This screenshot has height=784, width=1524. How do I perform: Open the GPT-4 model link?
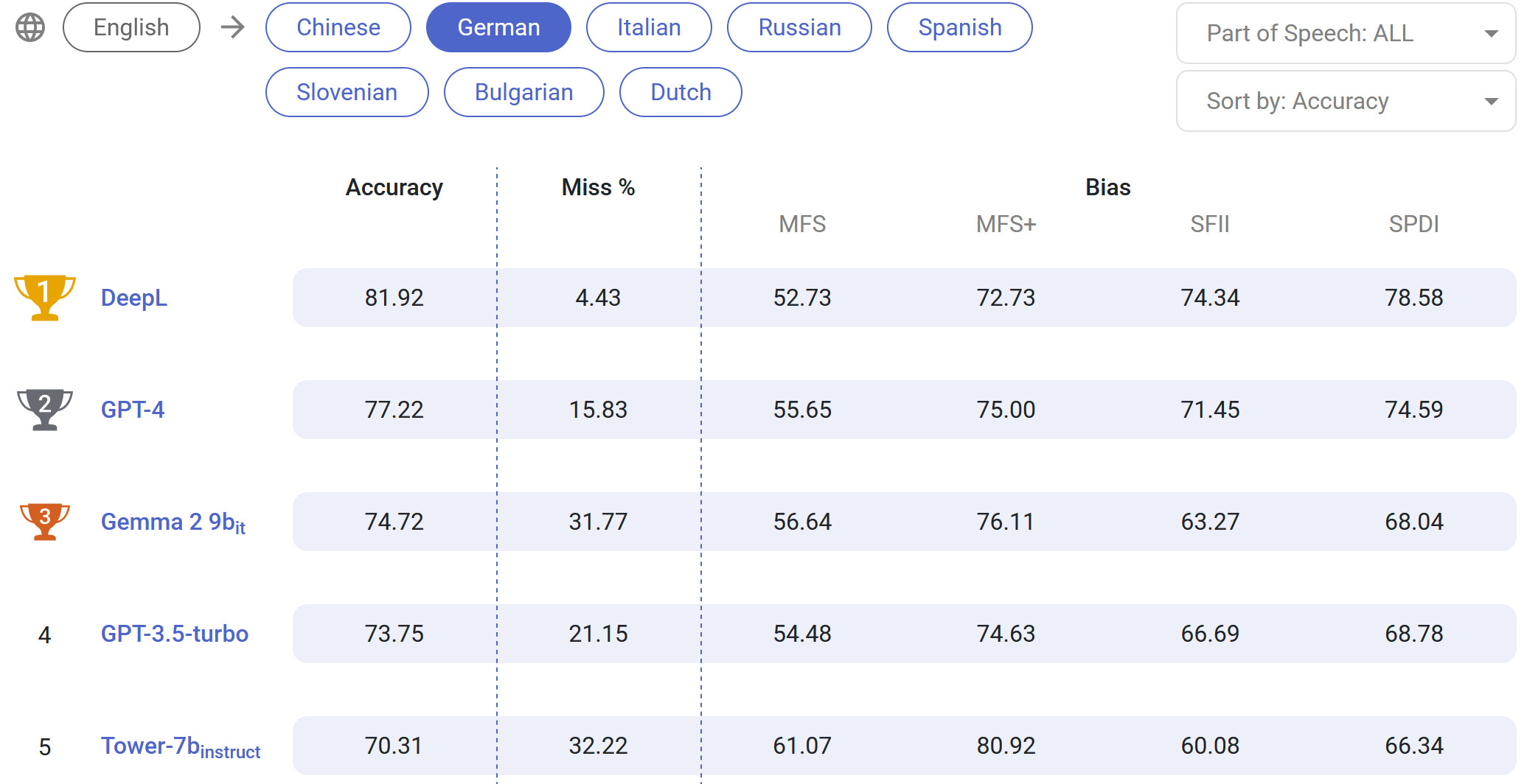[x=133, y=410]
